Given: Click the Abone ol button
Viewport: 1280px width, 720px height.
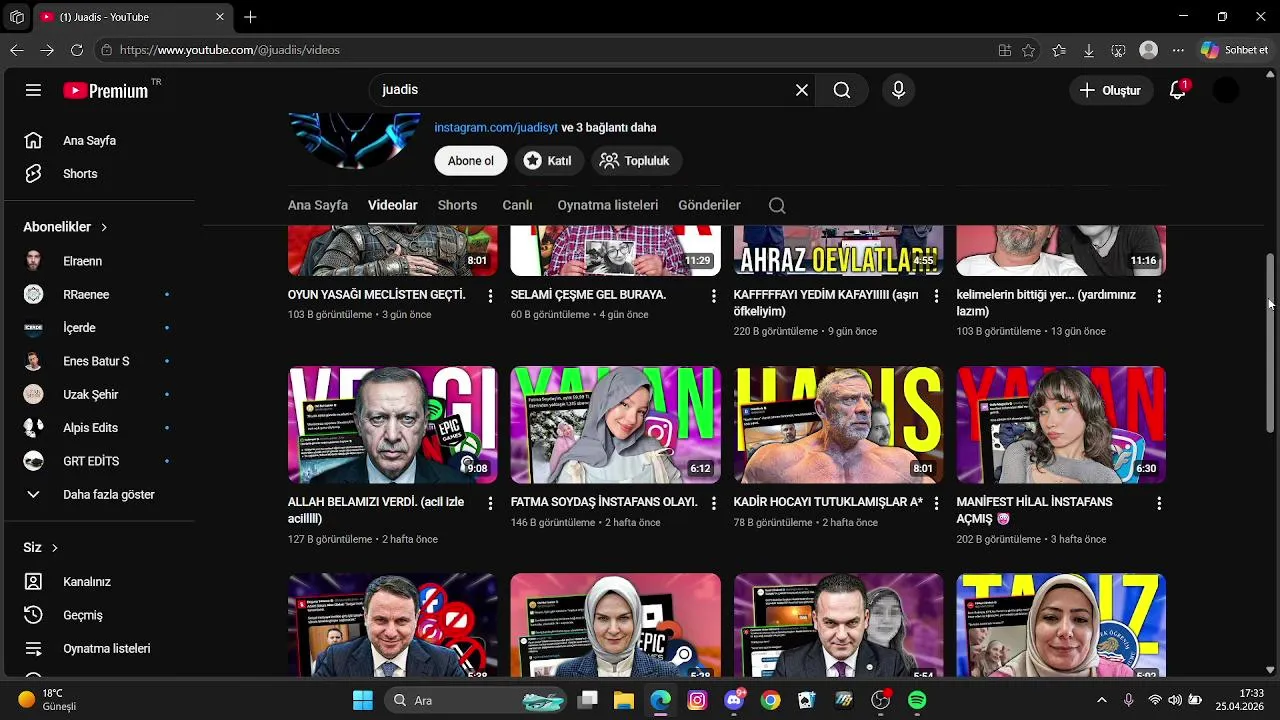Looking at the screenshot, I should click(x=471, y=161).
